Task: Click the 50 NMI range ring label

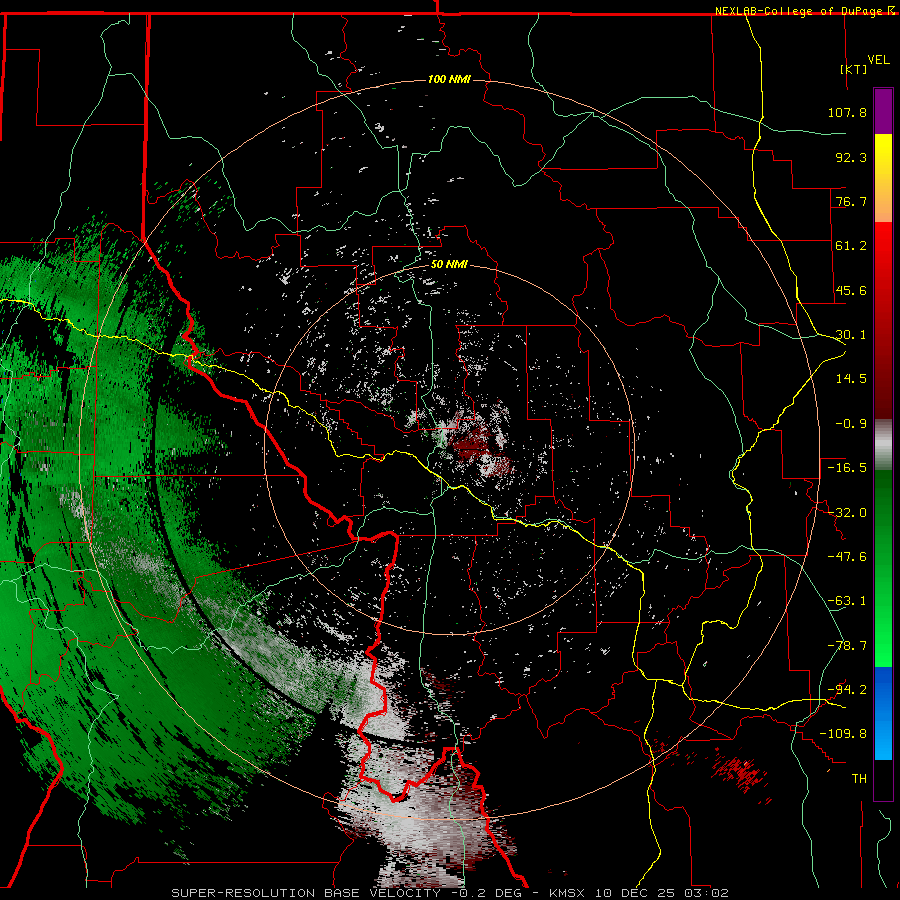Action: [449, 264]
